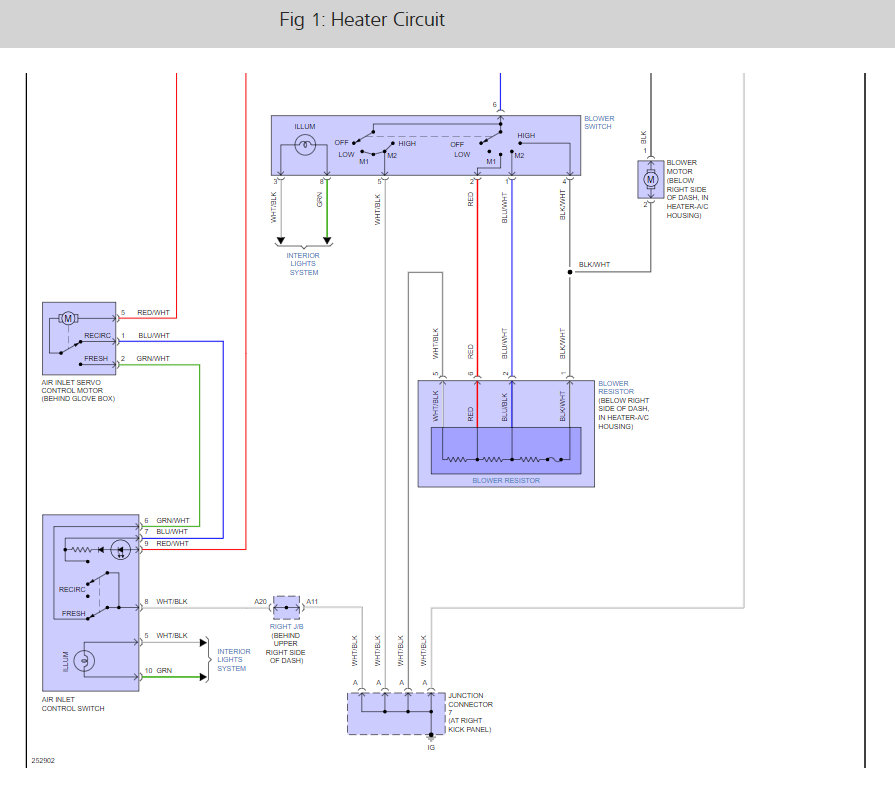Select the ILLUM lamp symbol in the blower switch
The height and width of the screenshot is (791, 895).
(x=305, y=144)
